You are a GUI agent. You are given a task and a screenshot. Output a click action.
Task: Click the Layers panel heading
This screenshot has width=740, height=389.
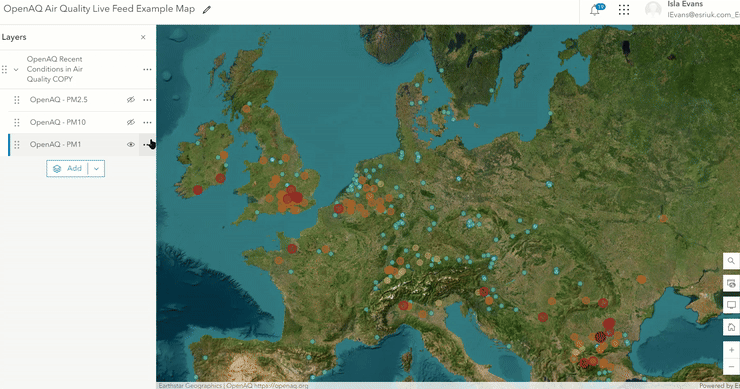(x=14, y=37)
